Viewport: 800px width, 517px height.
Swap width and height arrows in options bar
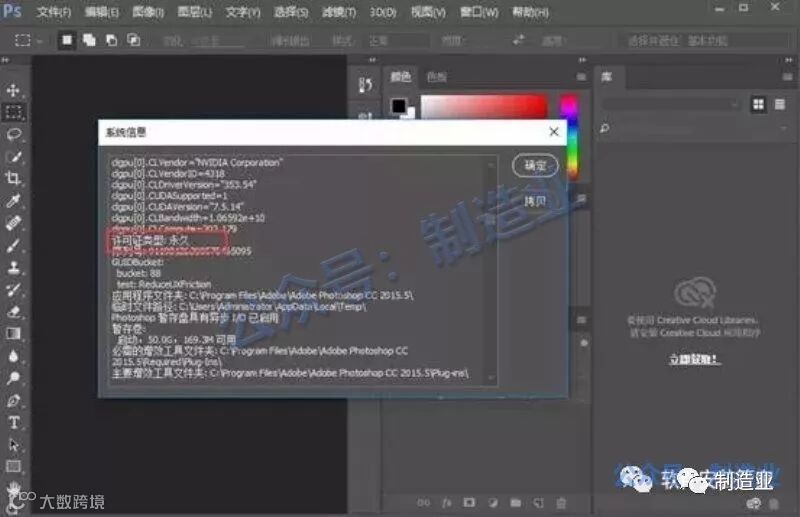pos(518,40)
